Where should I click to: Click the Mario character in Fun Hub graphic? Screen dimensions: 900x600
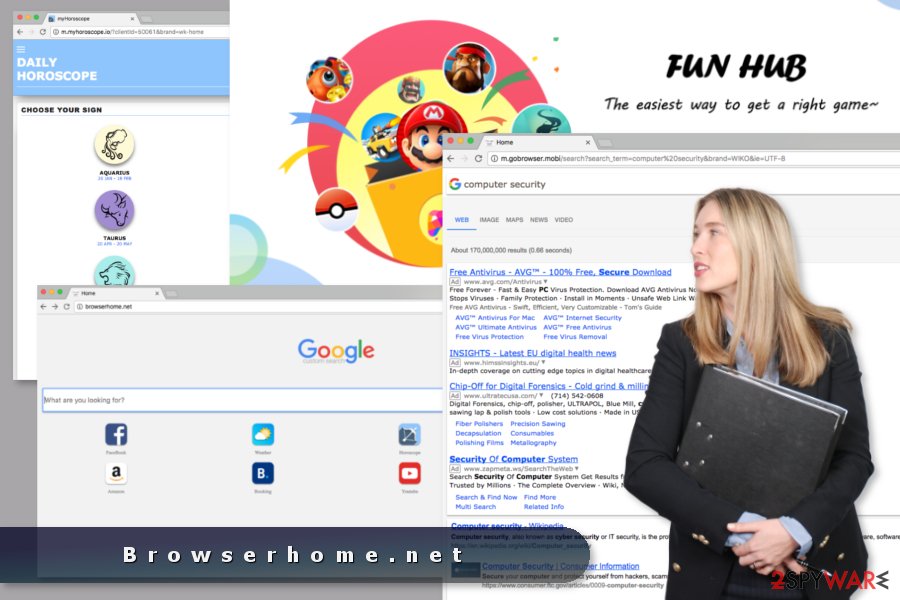432,136
